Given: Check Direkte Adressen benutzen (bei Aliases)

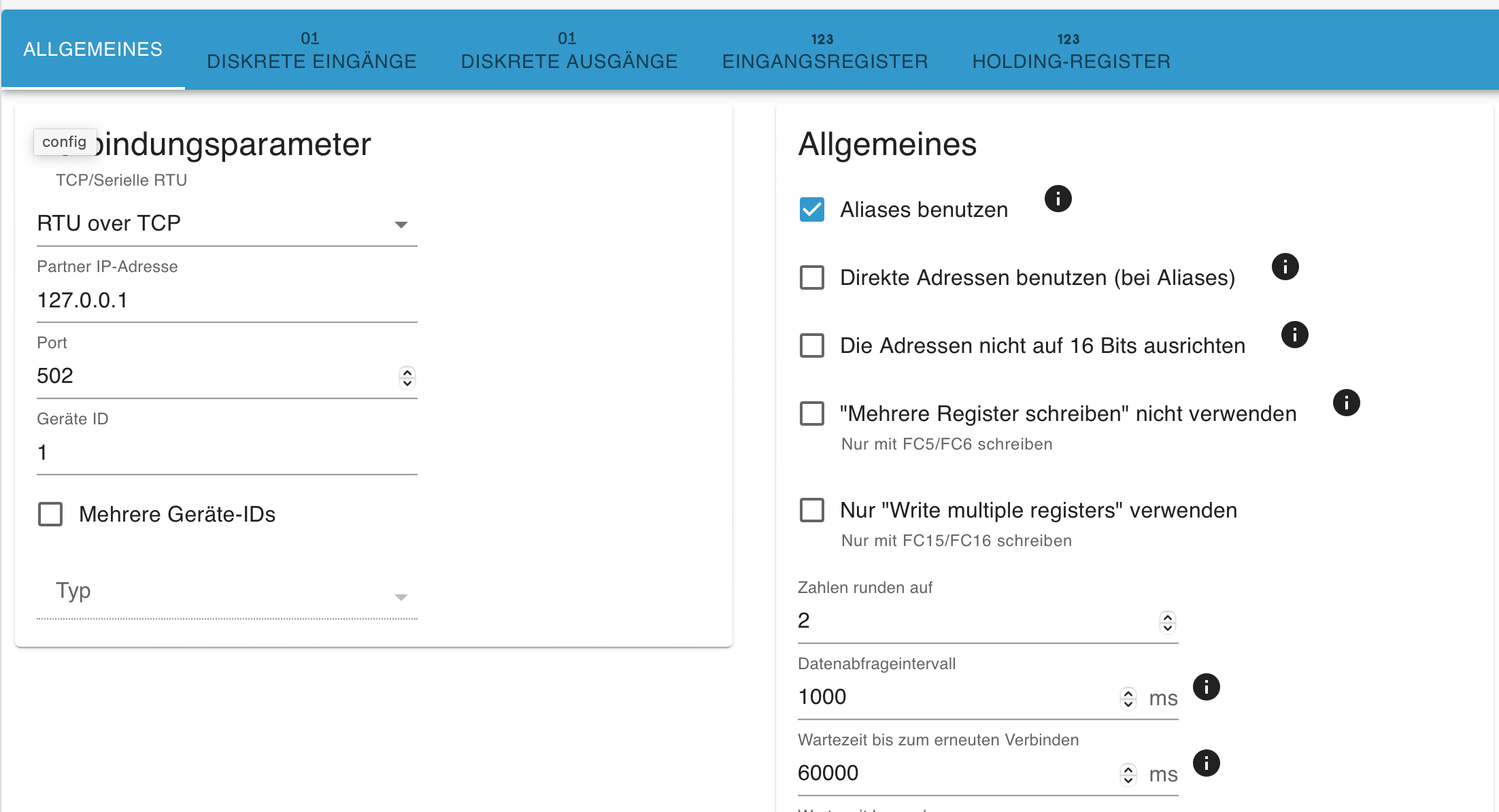Looking at the screenshot, I should tap(812, 277).
